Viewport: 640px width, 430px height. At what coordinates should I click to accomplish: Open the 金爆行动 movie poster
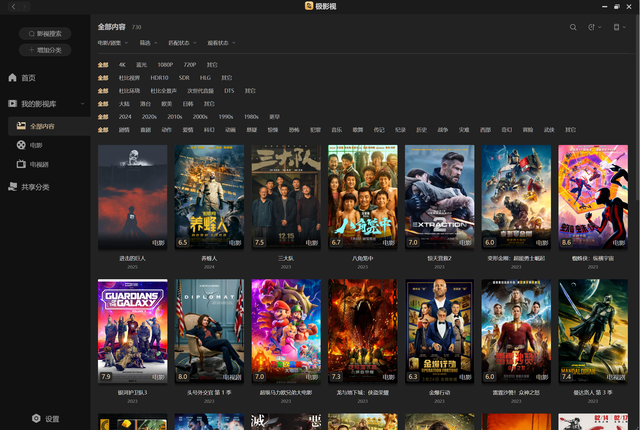tap(439, 331)
